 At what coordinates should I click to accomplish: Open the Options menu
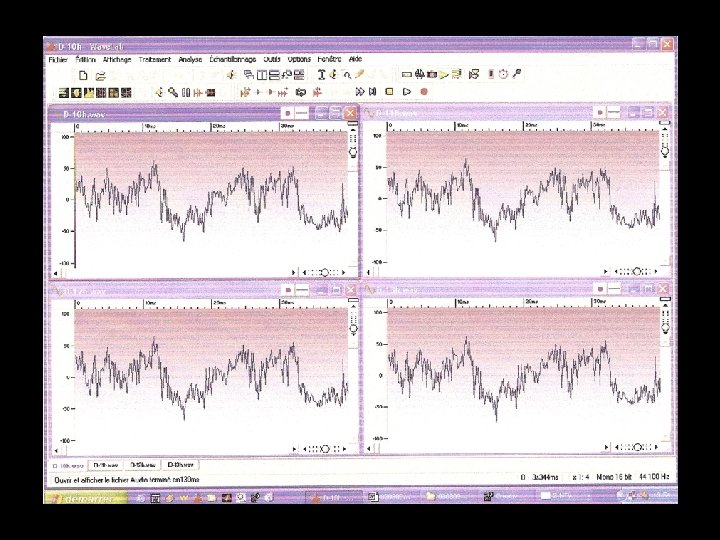click(x=299, y=59)
